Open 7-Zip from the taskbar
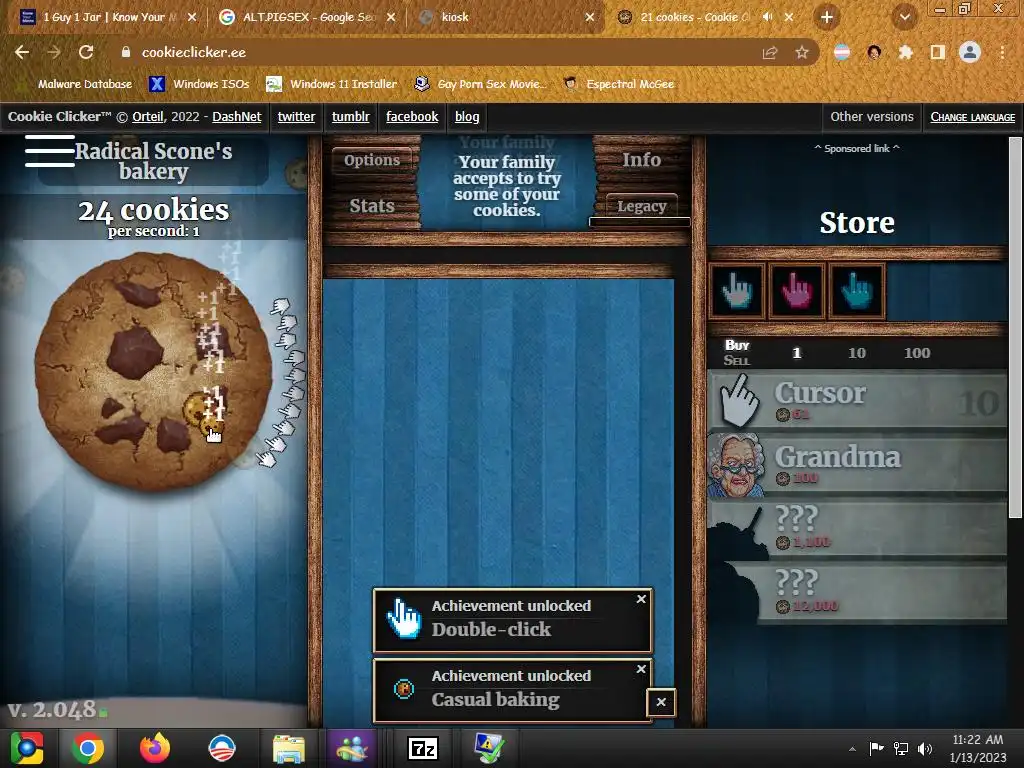 [422, 748]
